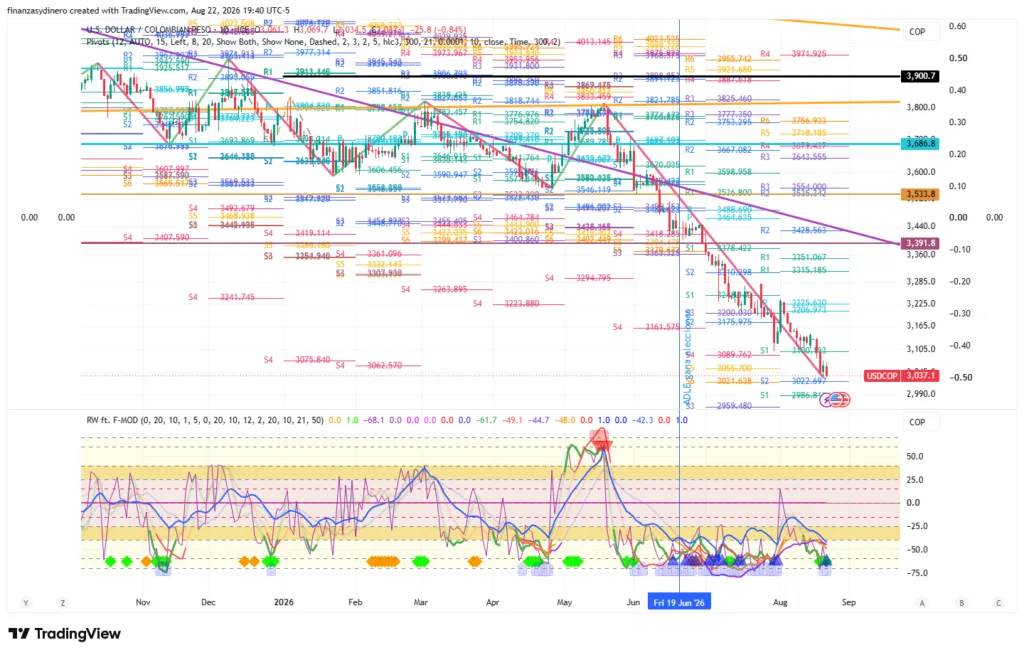The height and width of the screenshot is (655, 1024).
Task: Click the 3,800.0 price axis value
Action: 921,107
